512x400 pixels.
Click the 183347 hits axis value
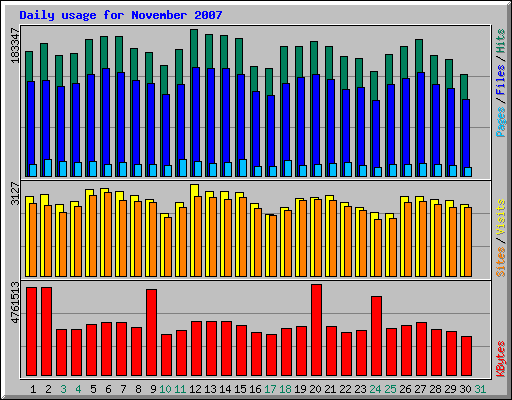(x=15, y=45)
